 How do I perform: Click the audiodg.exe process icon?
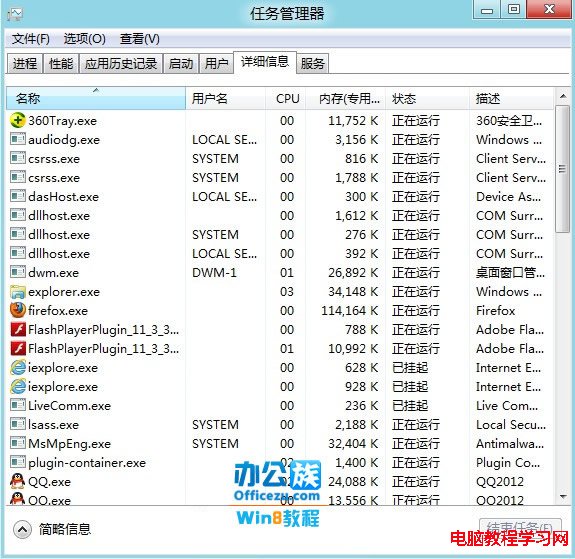[18, 139]
